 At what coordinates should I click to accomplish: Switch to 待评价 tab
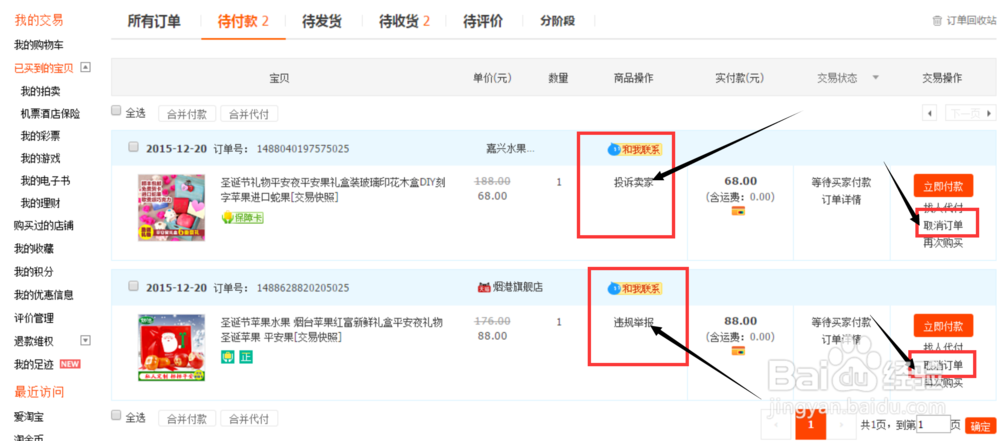tap(483, 21)
